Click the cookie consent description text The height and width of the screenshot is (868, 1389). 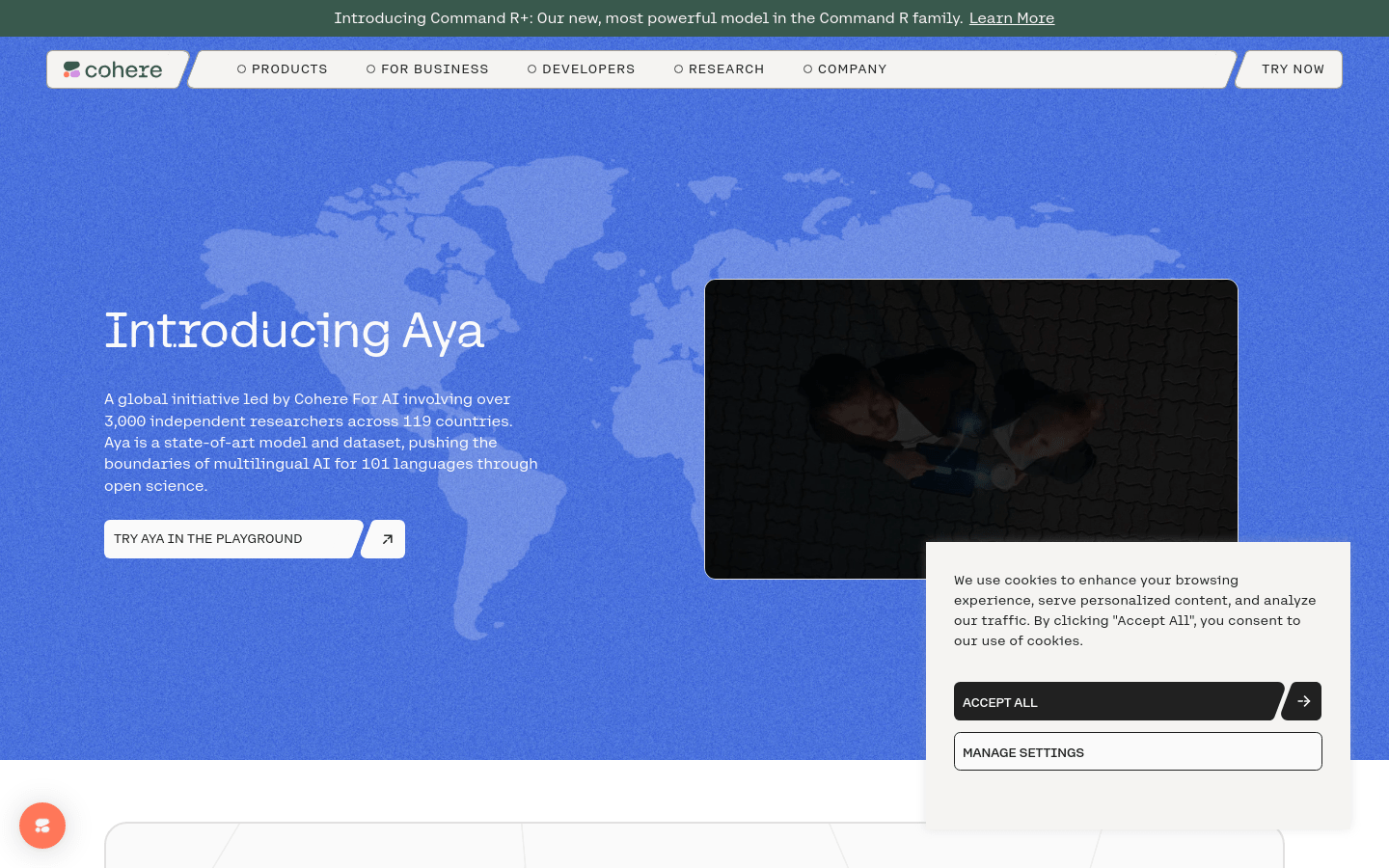(1134, 610)
